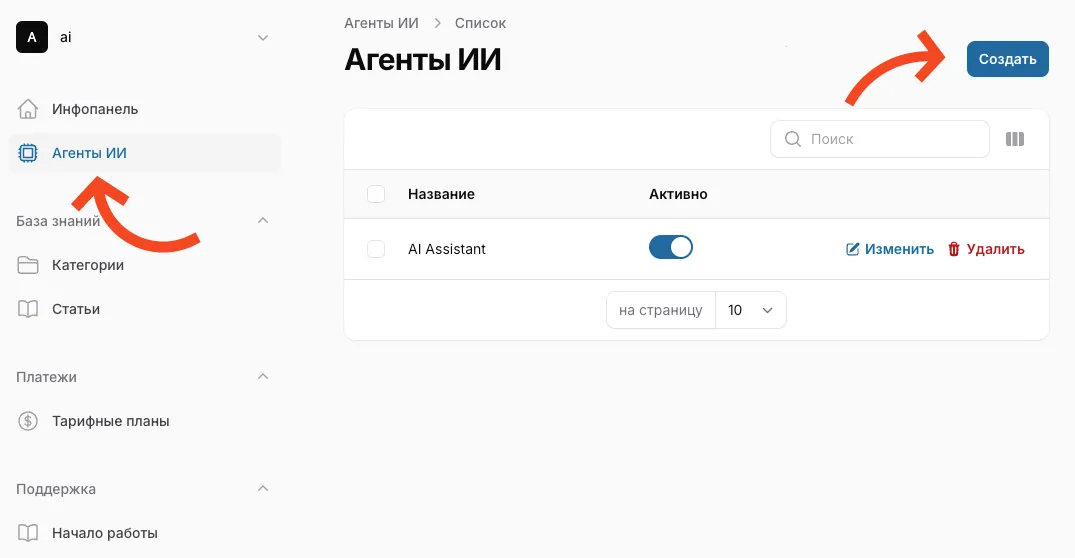The height and width of the screenshot is (558, 1075).
Task: Click the chip icon for Агенты ИИ
Action: (x=28, y=153)
